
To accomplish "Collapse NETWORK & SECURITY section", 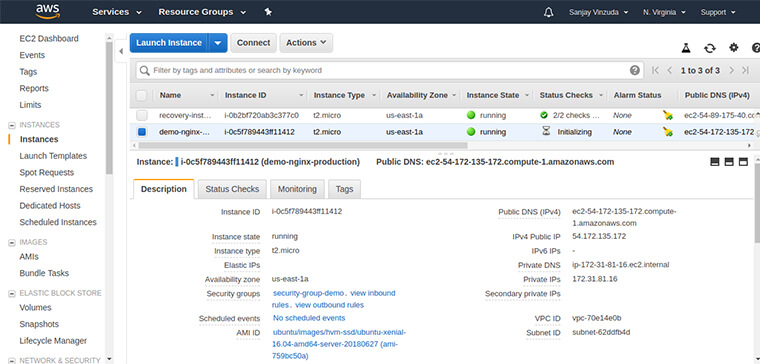I will pyautogui.click(x=12, y=361).
